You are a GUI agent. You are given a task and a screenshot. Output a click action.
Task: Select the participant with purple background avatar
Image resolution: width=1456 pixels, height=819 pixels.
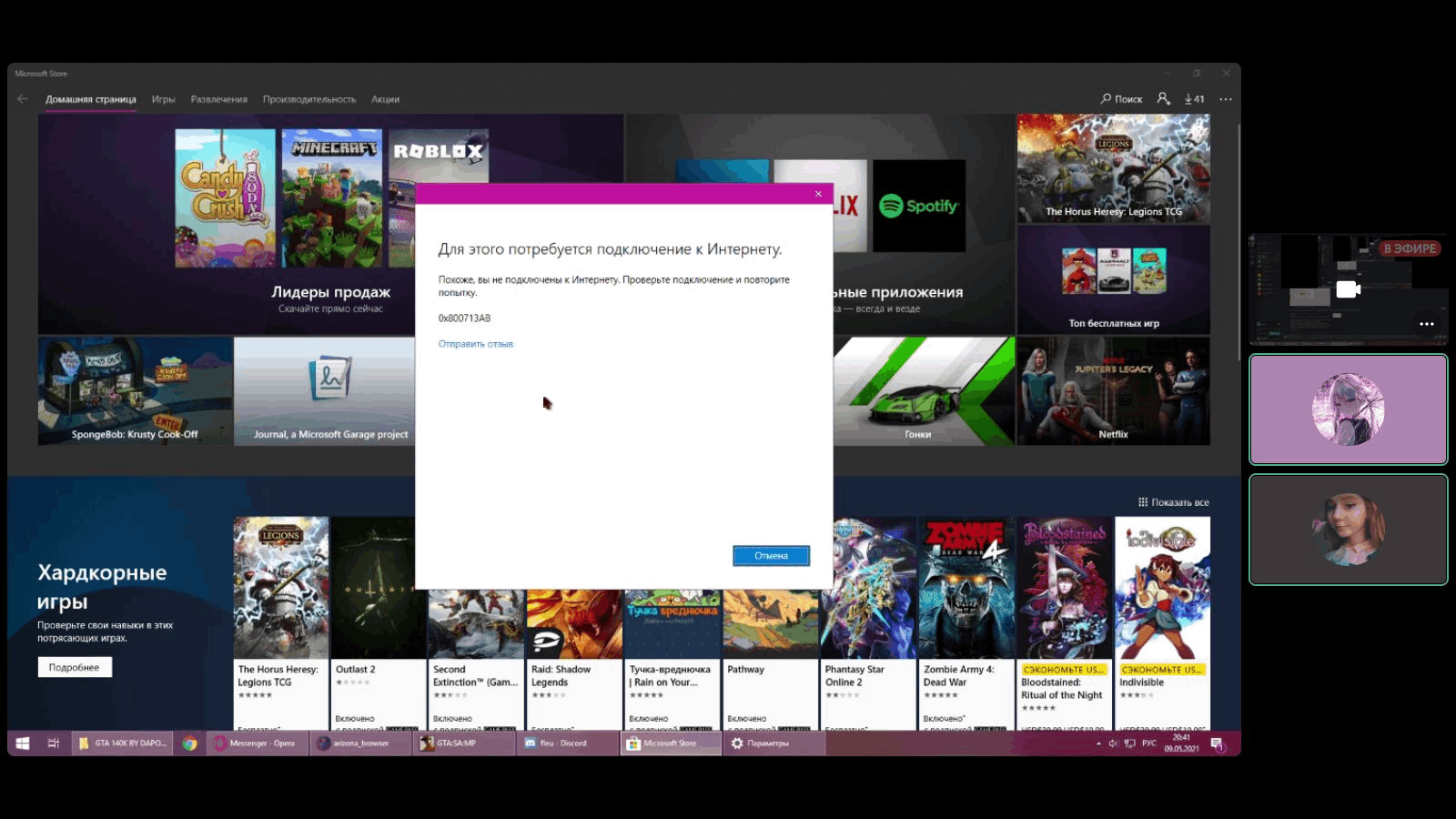1348,409
